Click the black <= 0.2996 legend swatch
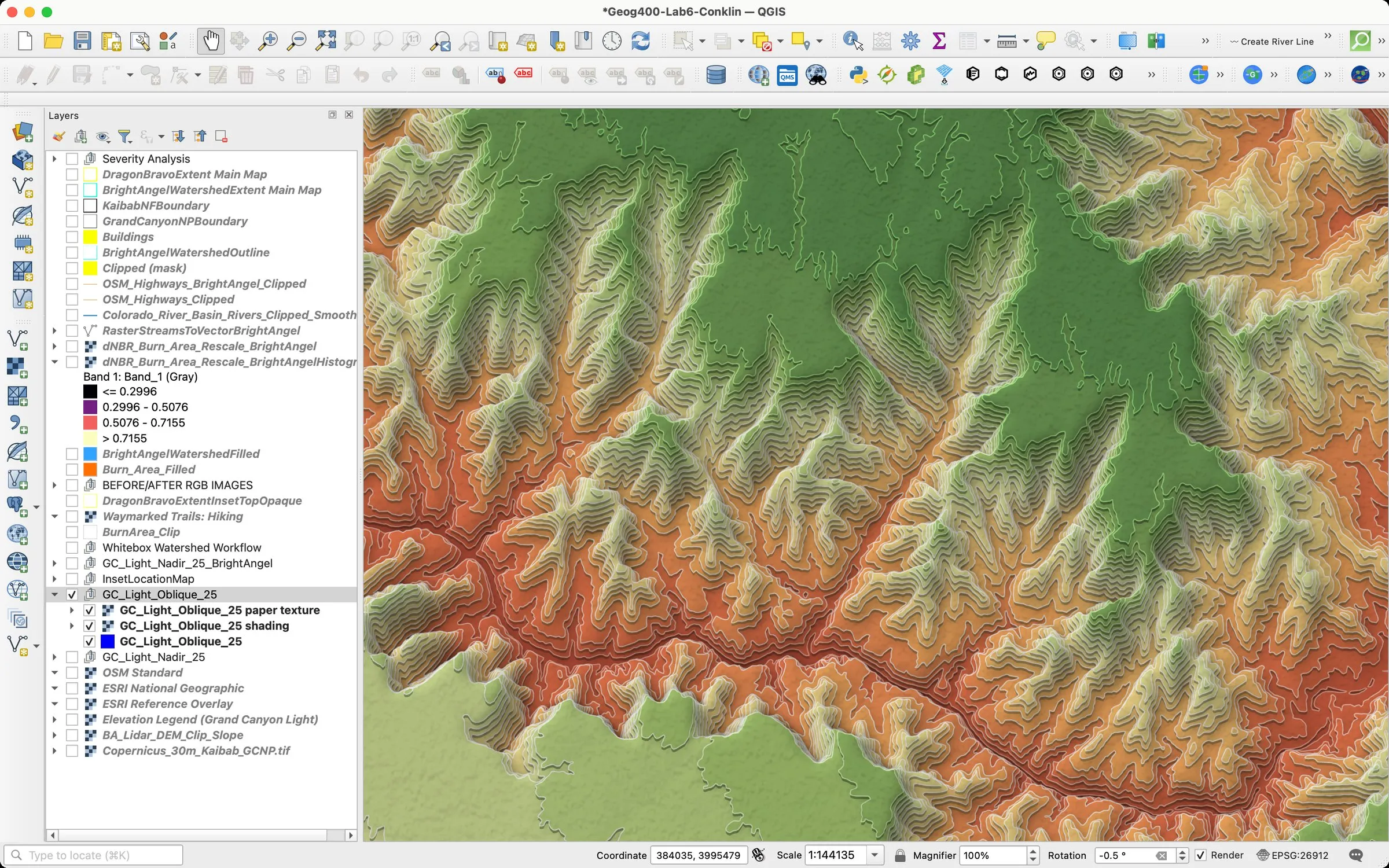Viewport: 1389px width, 868px height. click(90, 391)
